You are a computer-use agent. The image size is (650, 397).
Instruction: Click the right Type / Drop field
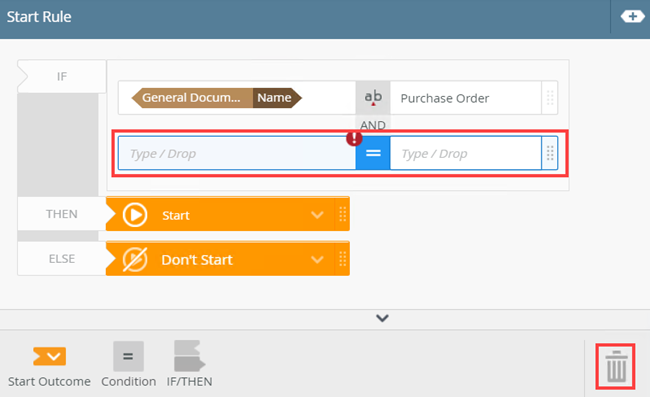466,153
